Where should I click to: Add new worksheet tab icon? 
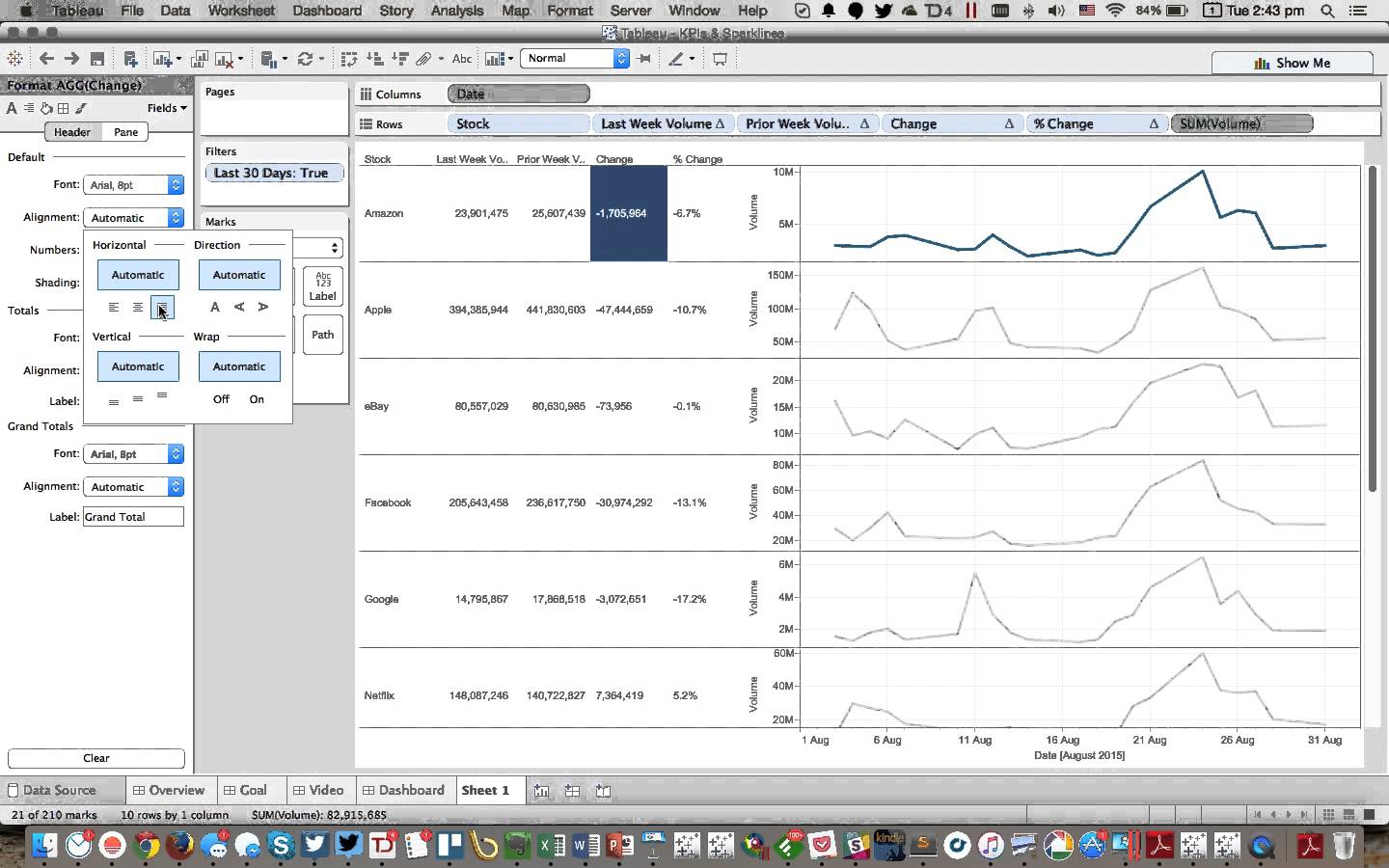click(x=541, y=791)
